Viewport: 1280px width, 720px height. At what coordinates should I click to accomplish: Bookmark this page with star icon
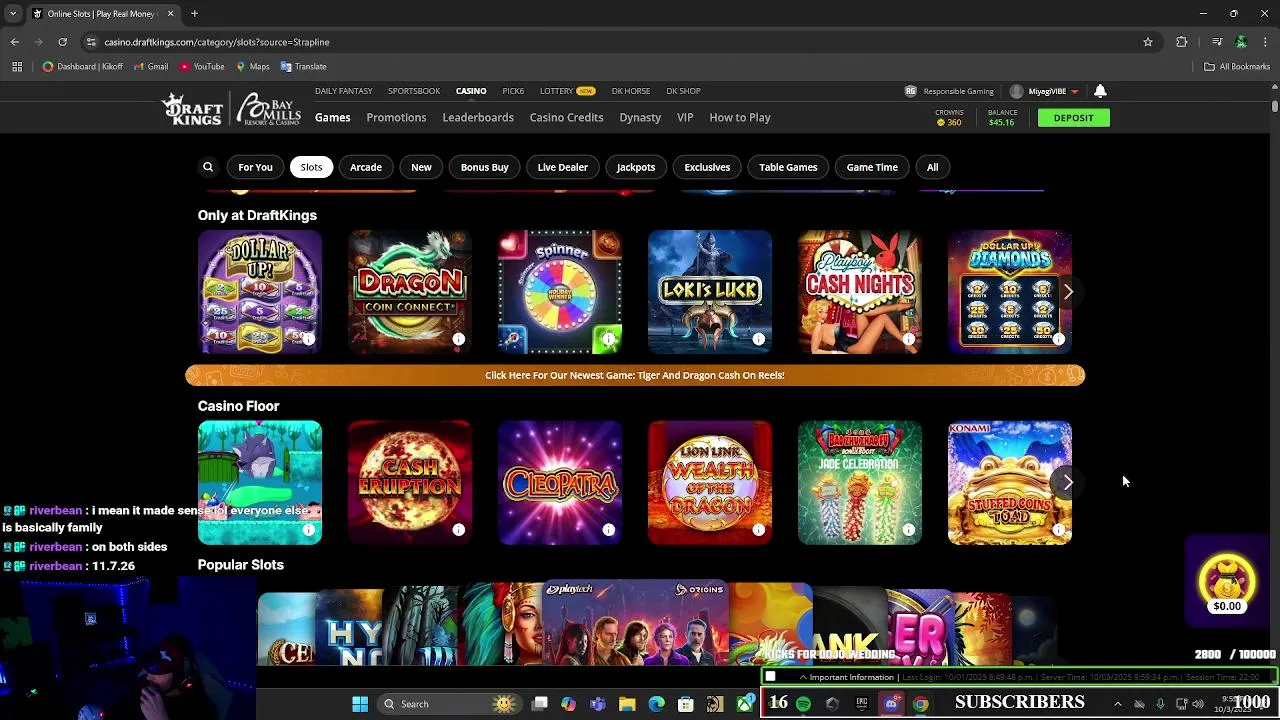1148,42
